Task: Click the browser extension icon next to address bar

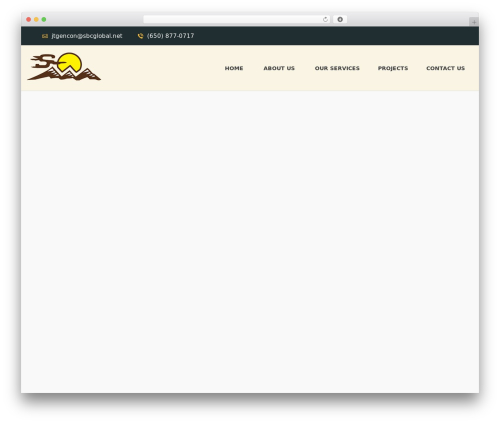Action: coord(340,20)
